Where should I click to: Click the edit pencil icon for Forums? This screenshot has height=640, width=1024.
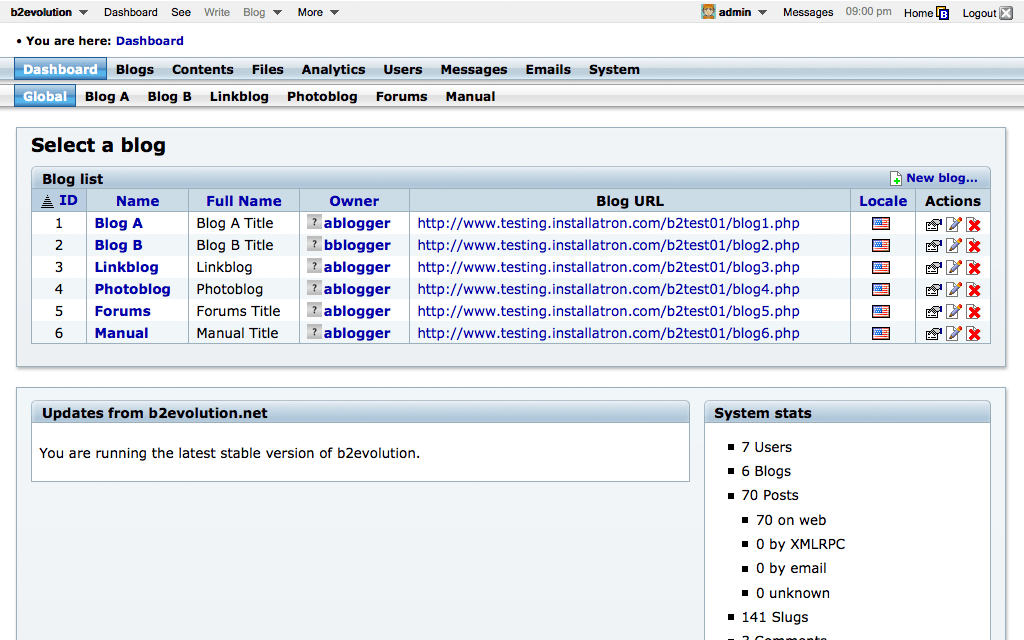(x=953, y=312)
